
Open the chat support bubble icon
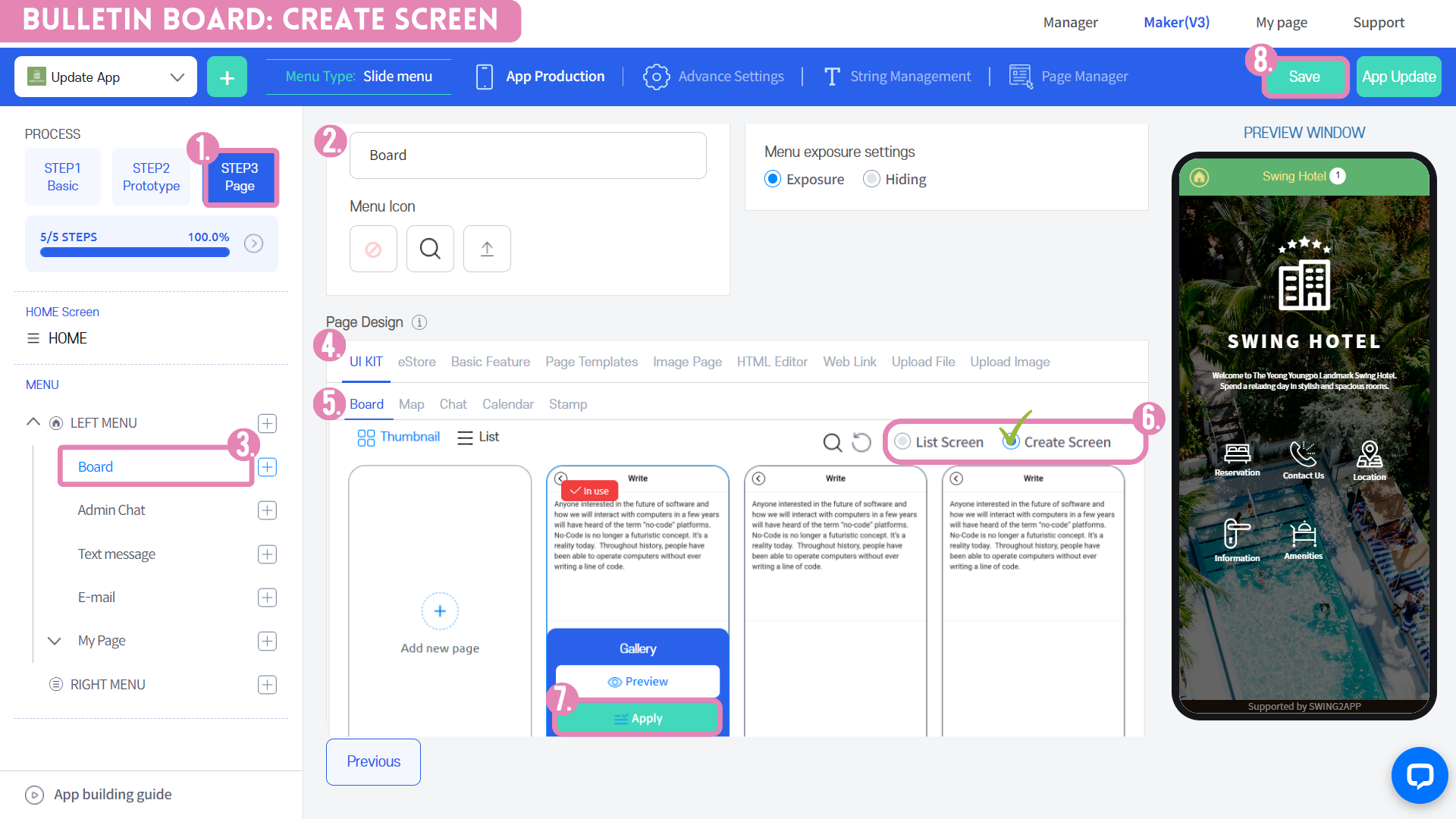click(x=1419, y=775)
